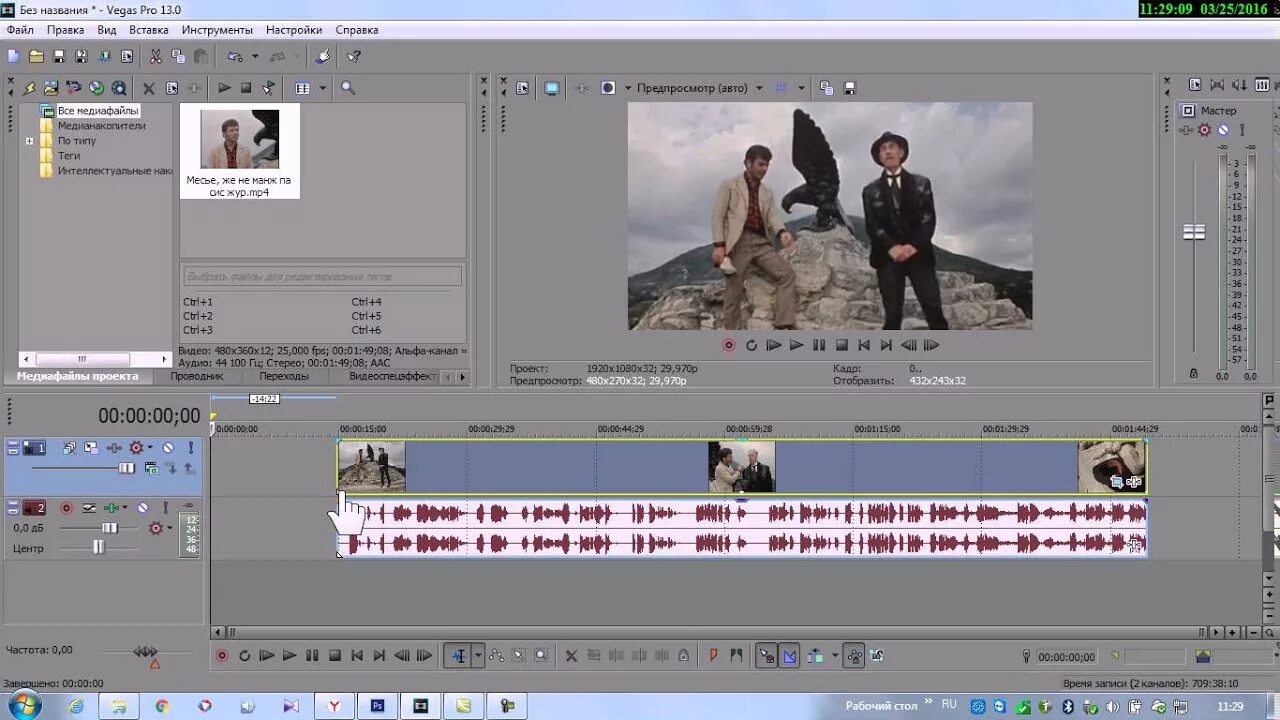Open Mixer Properties icon above Master bus
The height and width of the screenshot is (720, 1280).
[x=1194, y=85]
